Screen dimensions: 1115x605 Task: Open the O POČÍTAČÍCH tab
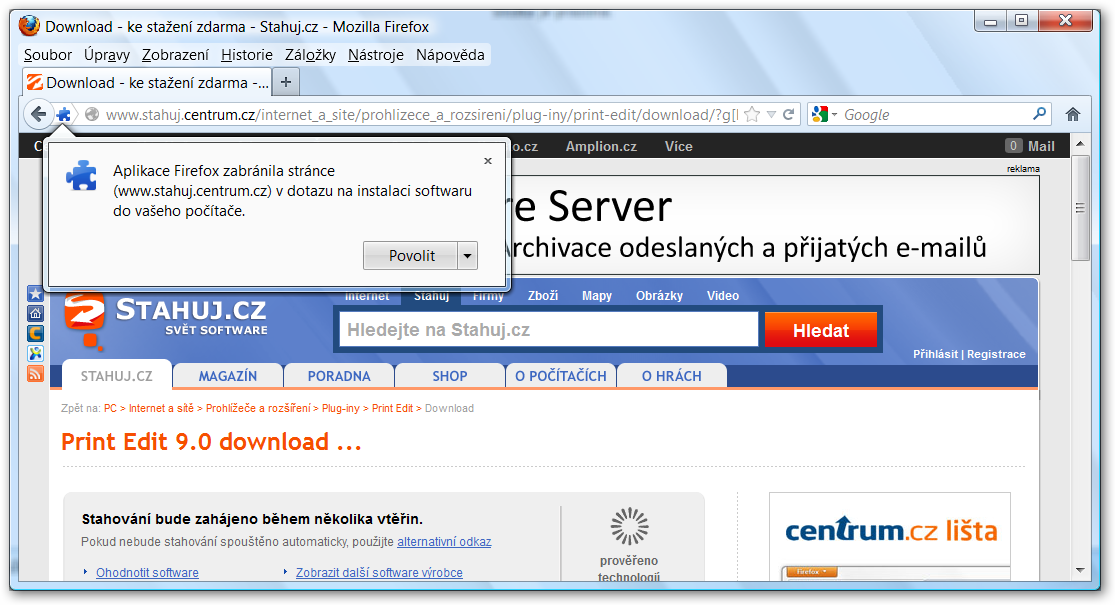click(x=560, y=376)
